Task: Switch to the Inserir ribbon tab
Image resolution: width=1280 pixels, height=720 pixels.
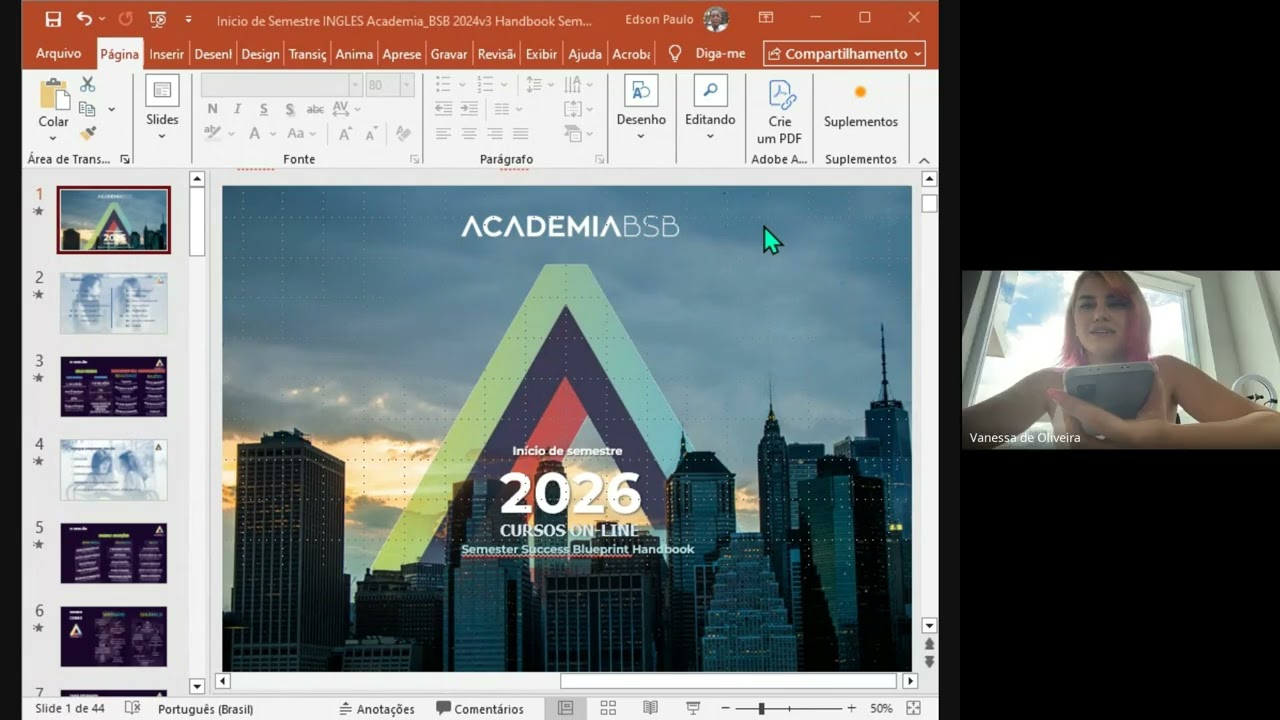Action: point(167,54)
